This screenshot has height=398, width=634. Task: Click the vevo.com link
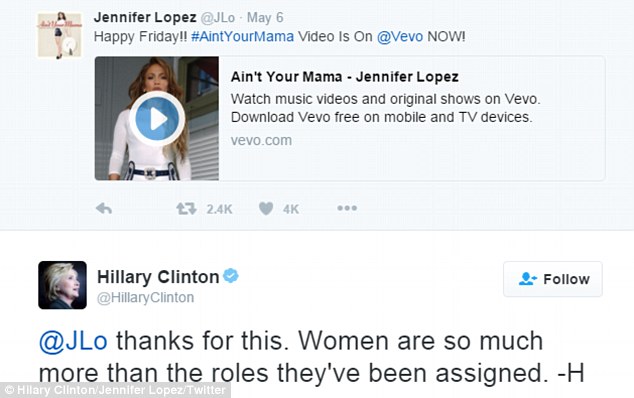[x=261, y=140]
